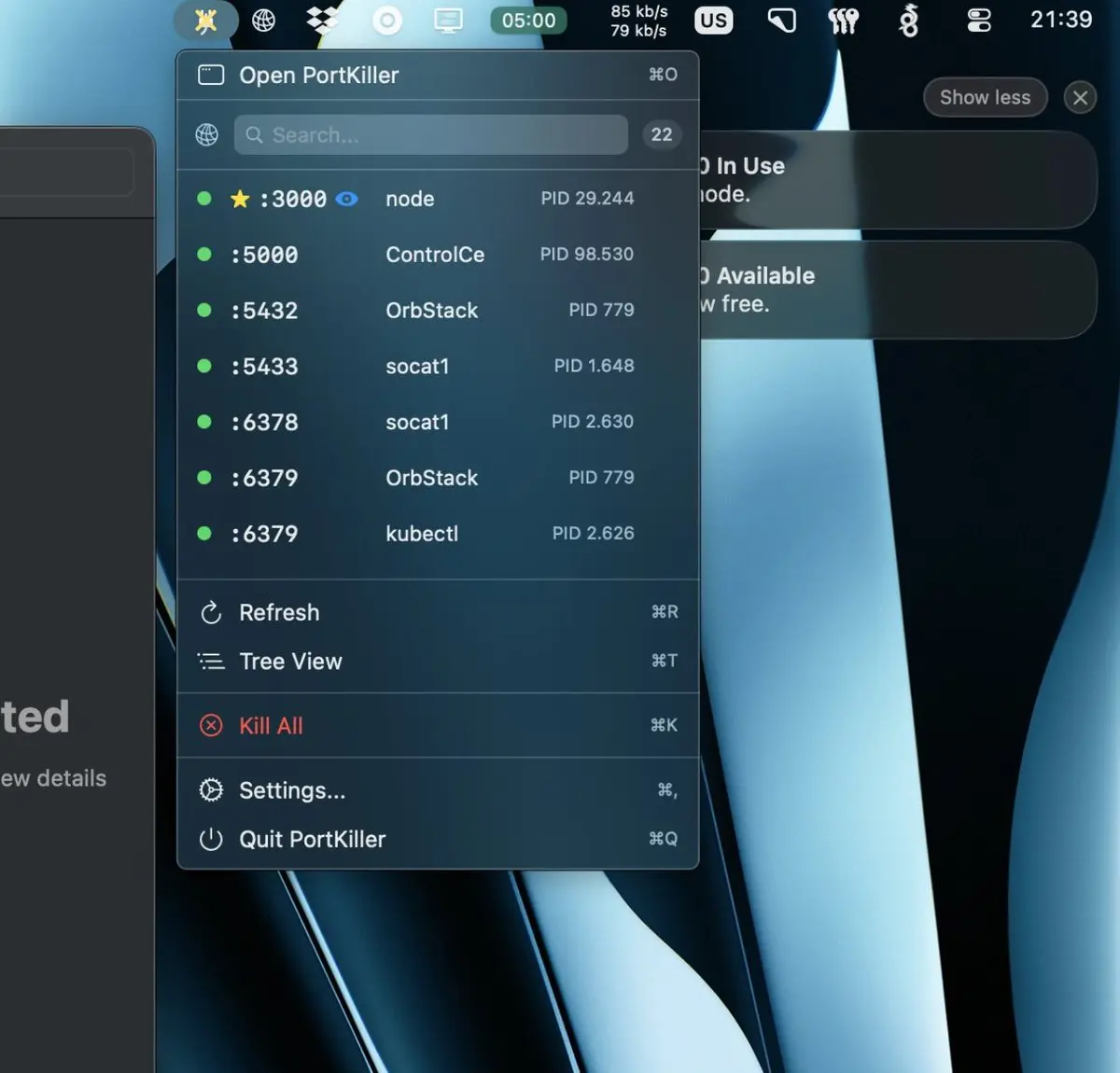Image resolution: width=1120 pixels, height=1073 pixels.
Task: Click the globe icon beside the search field
Action: click(207, 135)
